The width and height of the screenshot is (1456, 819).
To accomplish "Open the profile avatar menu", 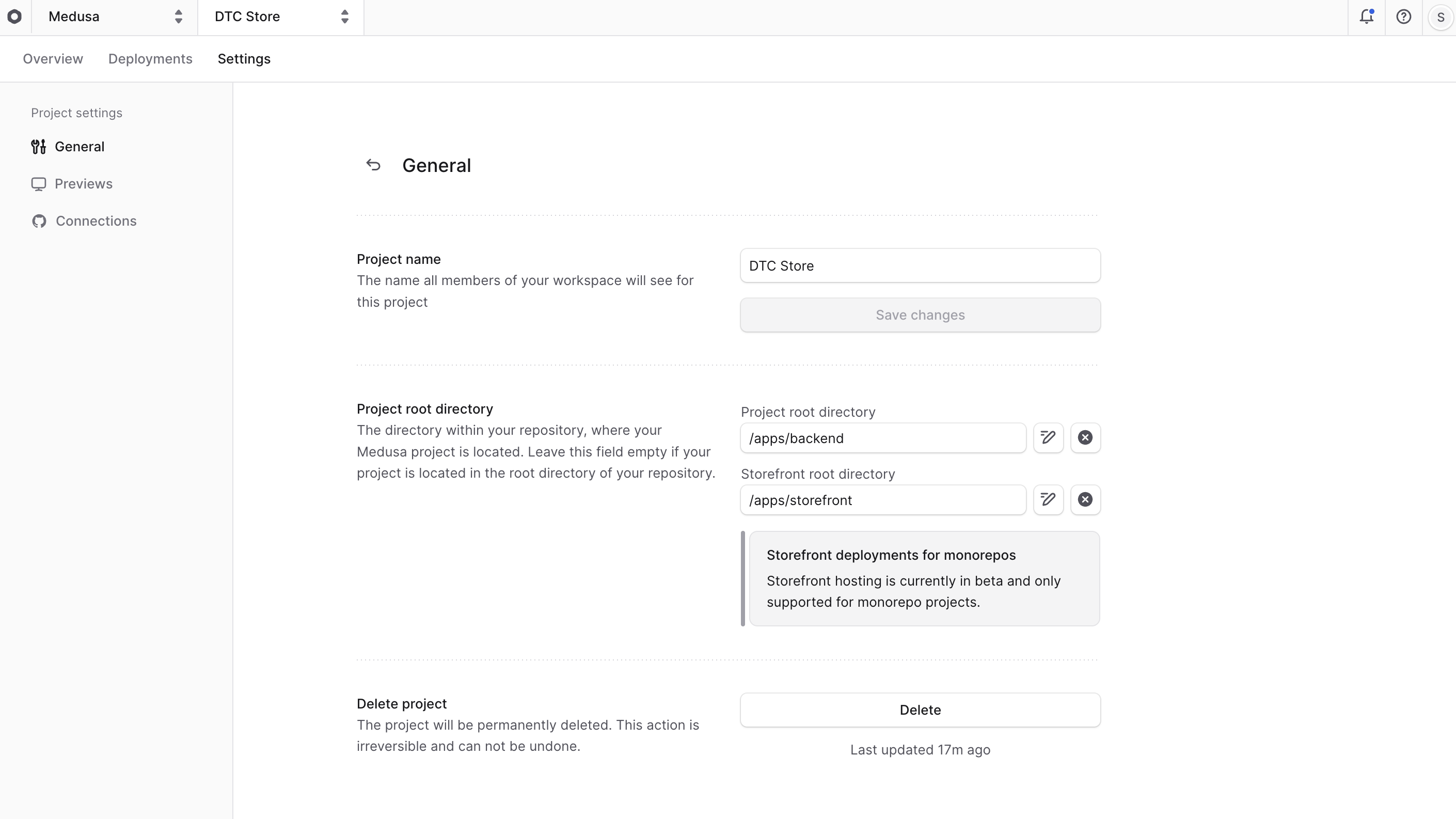I will pyautogui.click(x=1439, y=17).
